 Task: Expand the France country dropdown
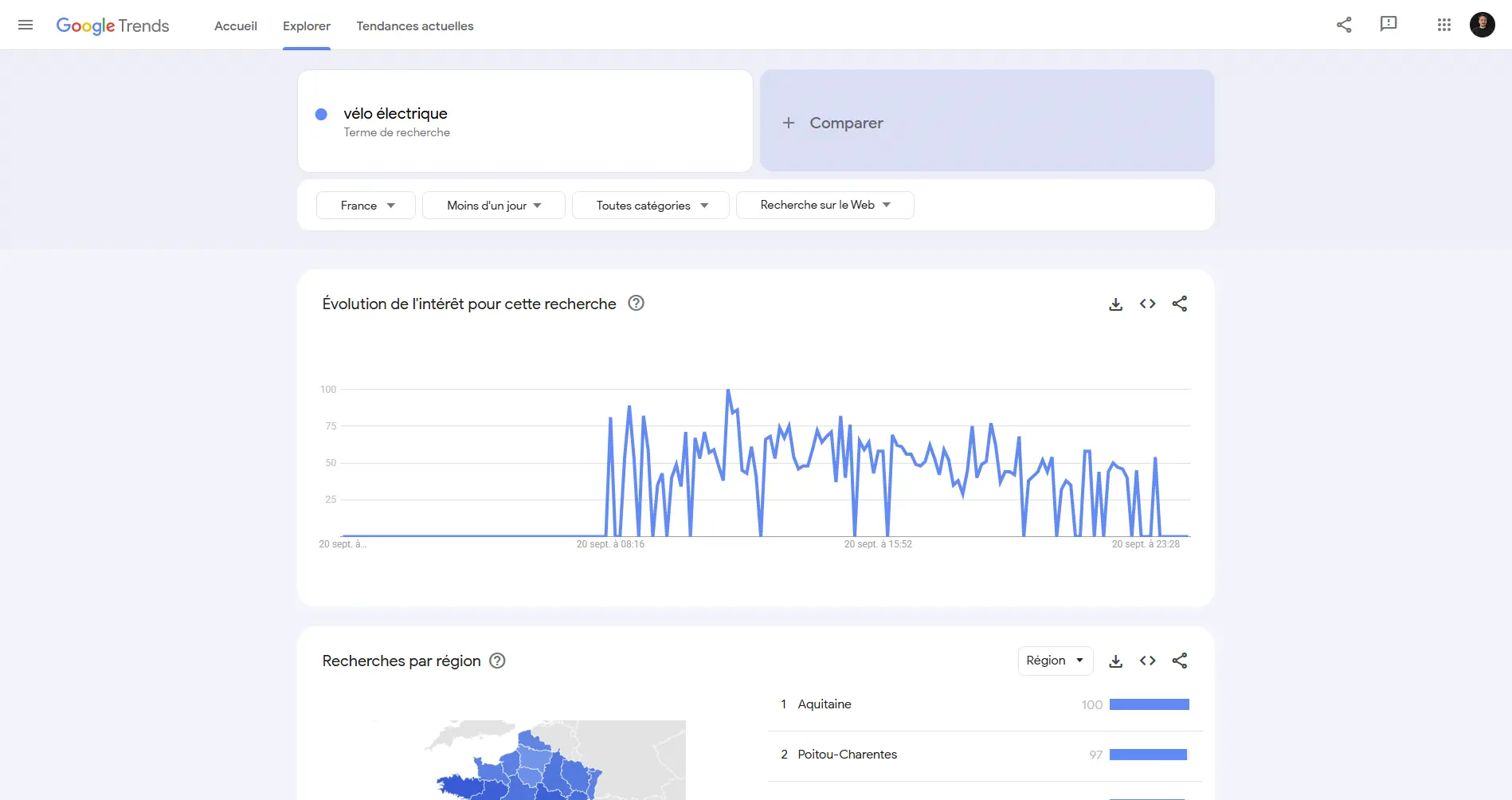pos(366,206)
